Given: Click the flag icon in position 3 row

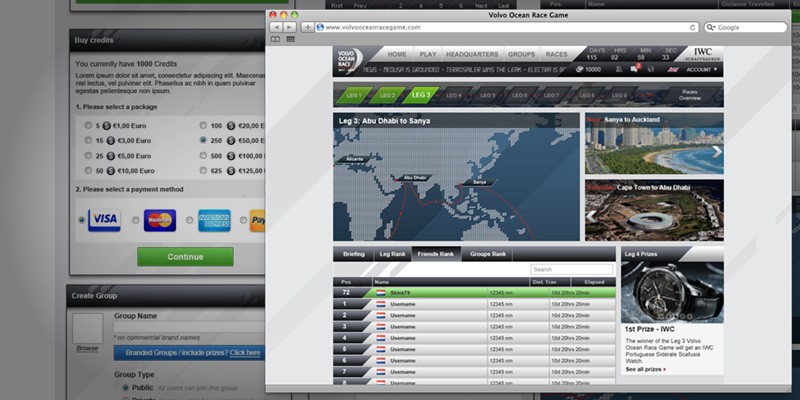Looking at the screenshot, I should (x=381, y=327).
